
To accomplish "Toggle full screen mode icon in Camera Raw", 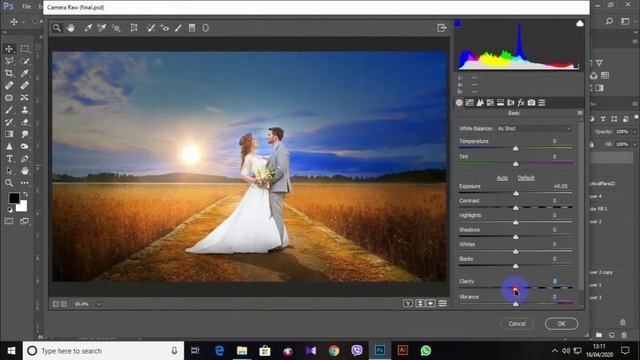I will [442, 28].
